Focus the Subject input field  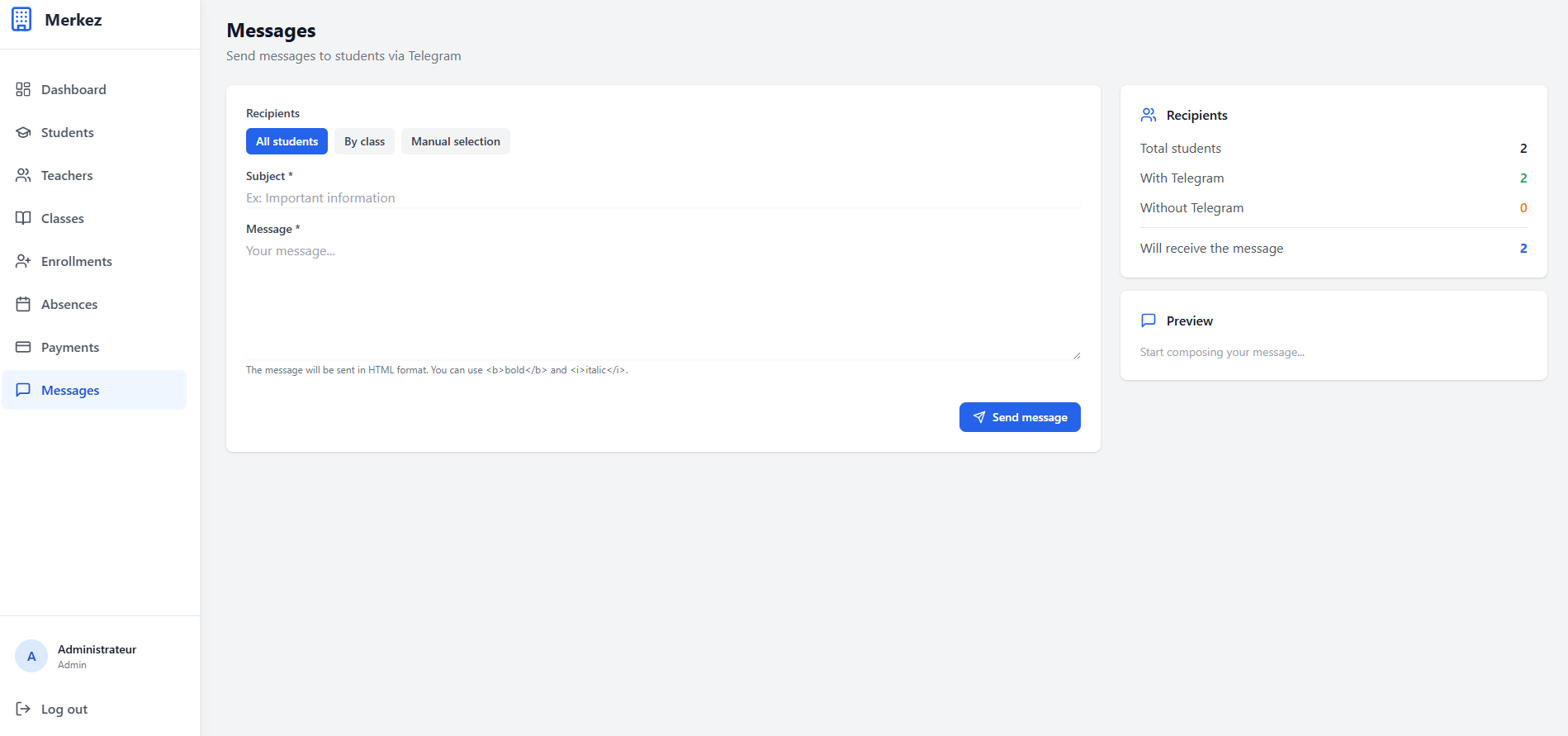[662, 198]
